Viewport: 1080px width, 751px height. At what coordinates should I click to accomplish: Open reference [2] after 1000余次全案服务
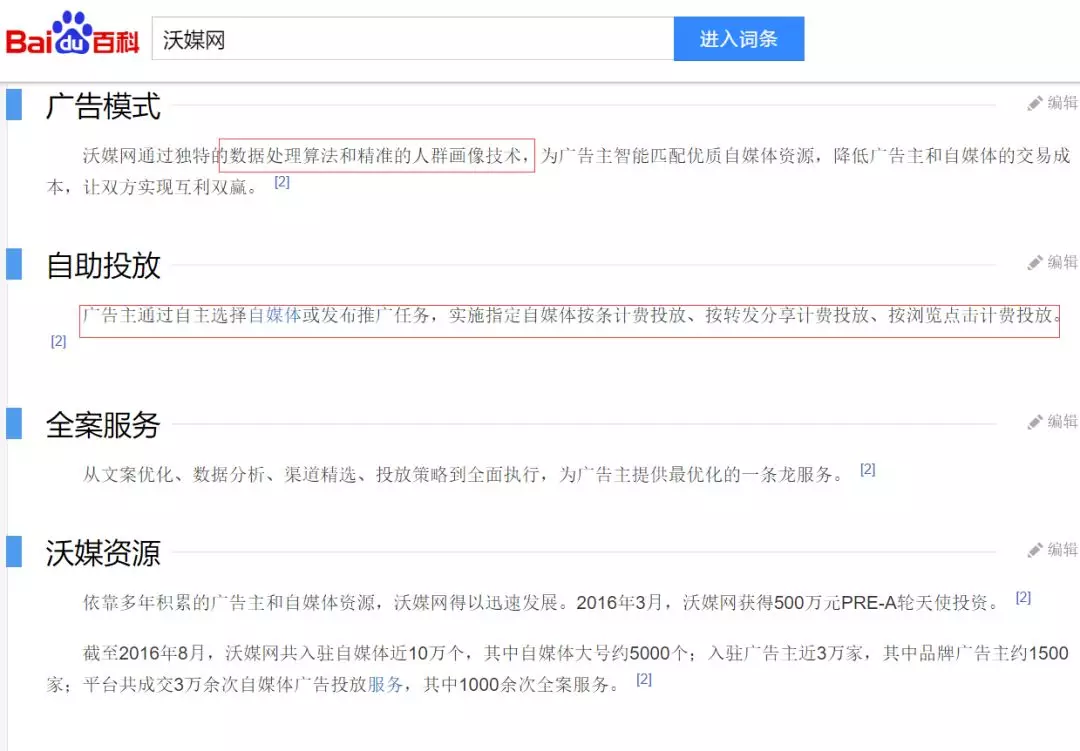[x=644, y=679]
